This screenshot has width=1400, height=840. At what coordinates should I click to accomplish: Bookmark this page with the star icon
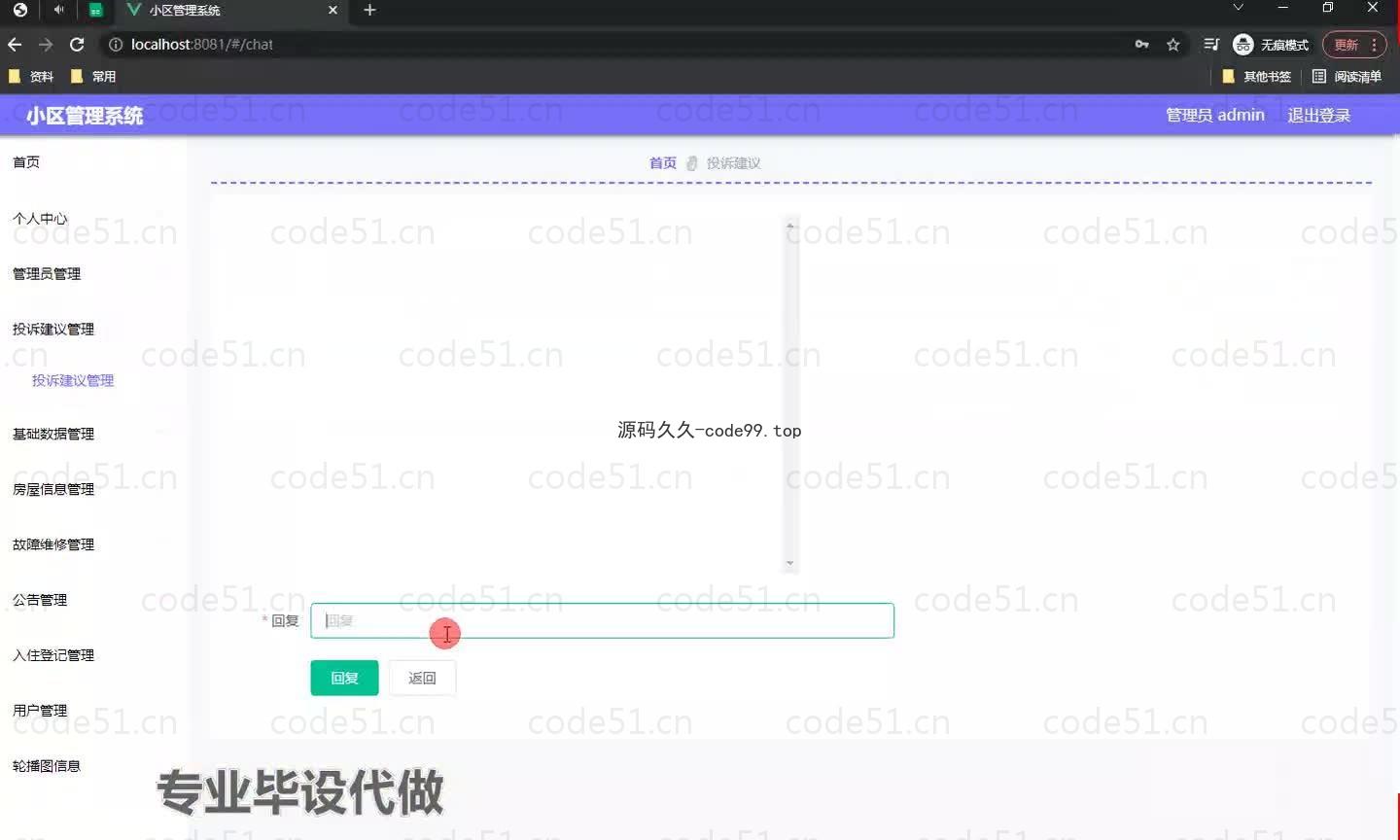[x=1173, y=45]
